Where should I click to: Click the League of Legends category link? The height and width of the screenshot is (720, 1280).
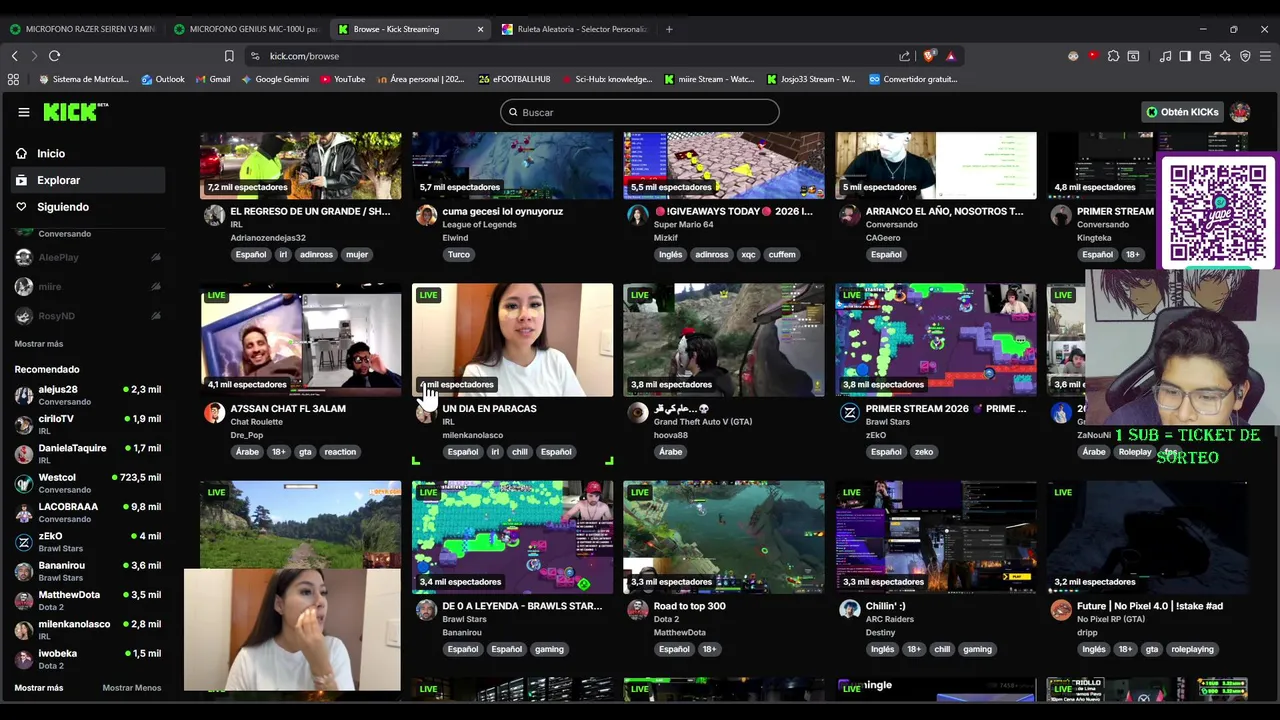click(478, 225)
